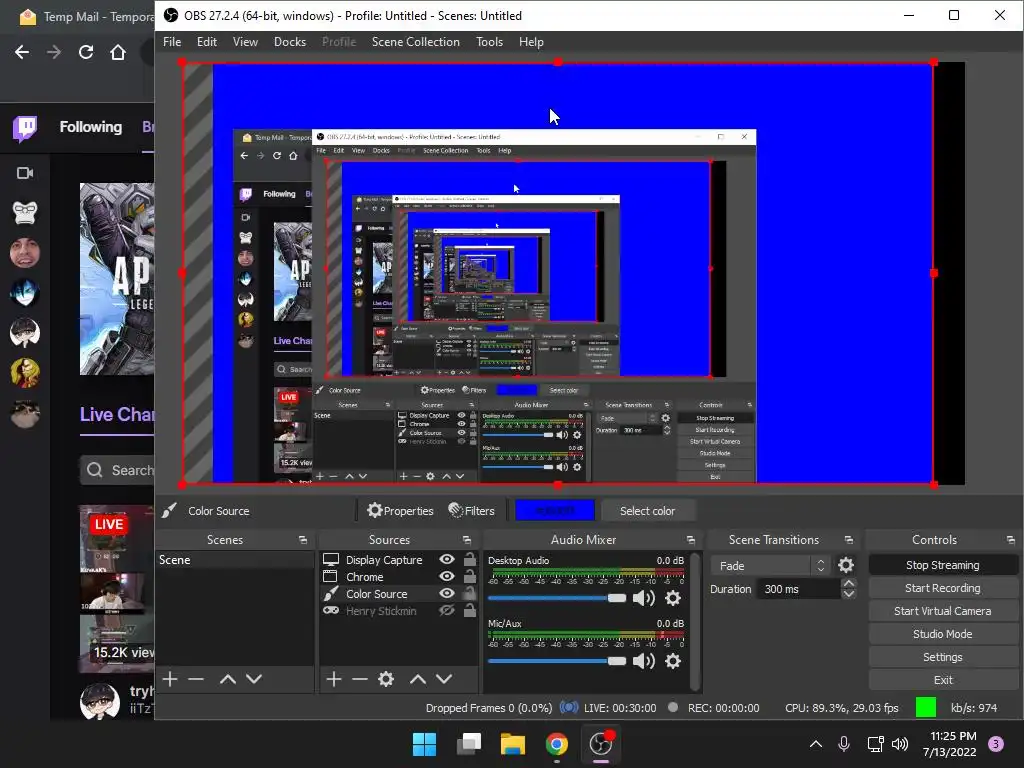Pop out the Scenes dock

[x=303, y=540]
